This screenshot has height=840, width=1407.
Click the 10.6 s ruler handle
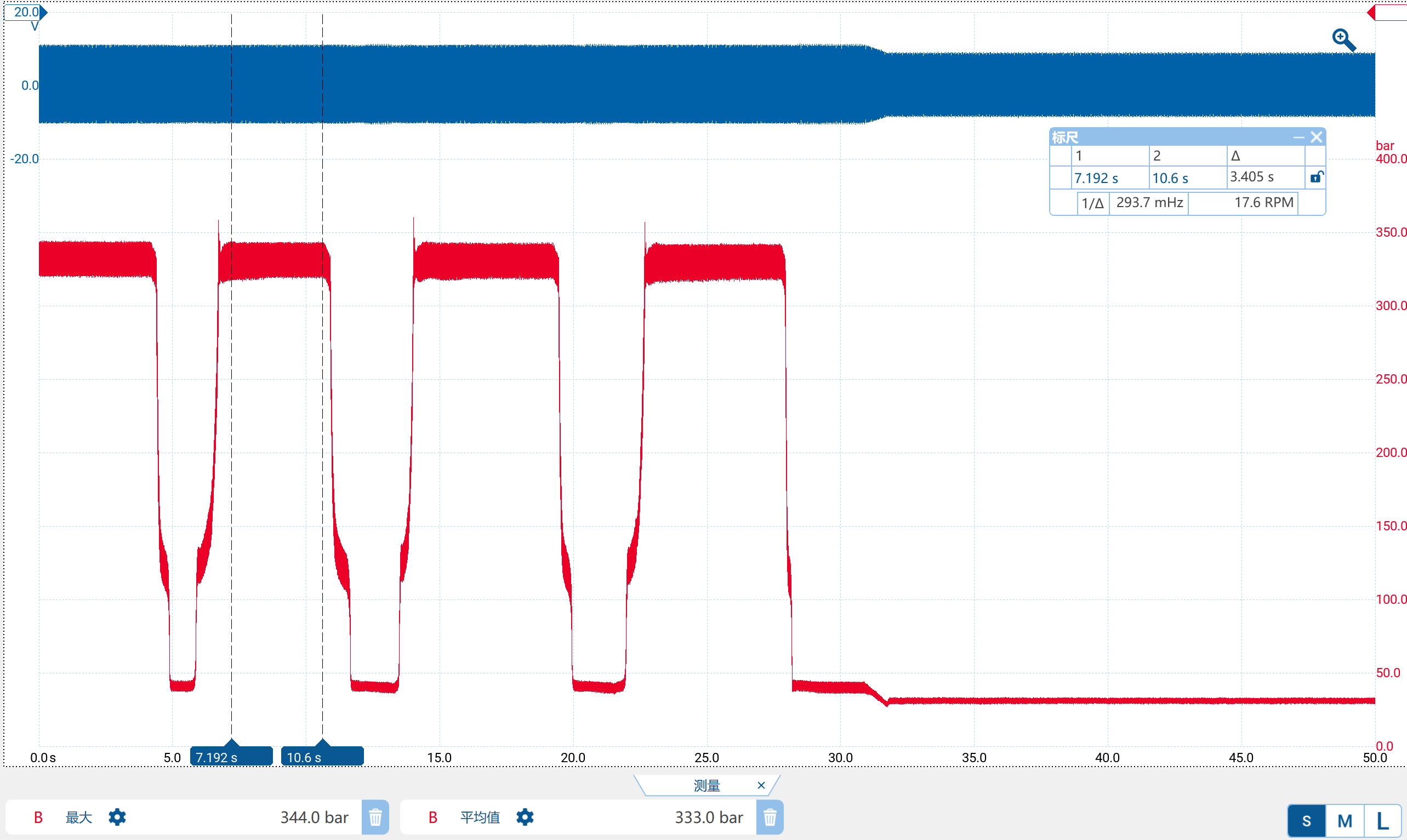pos(322,756)
